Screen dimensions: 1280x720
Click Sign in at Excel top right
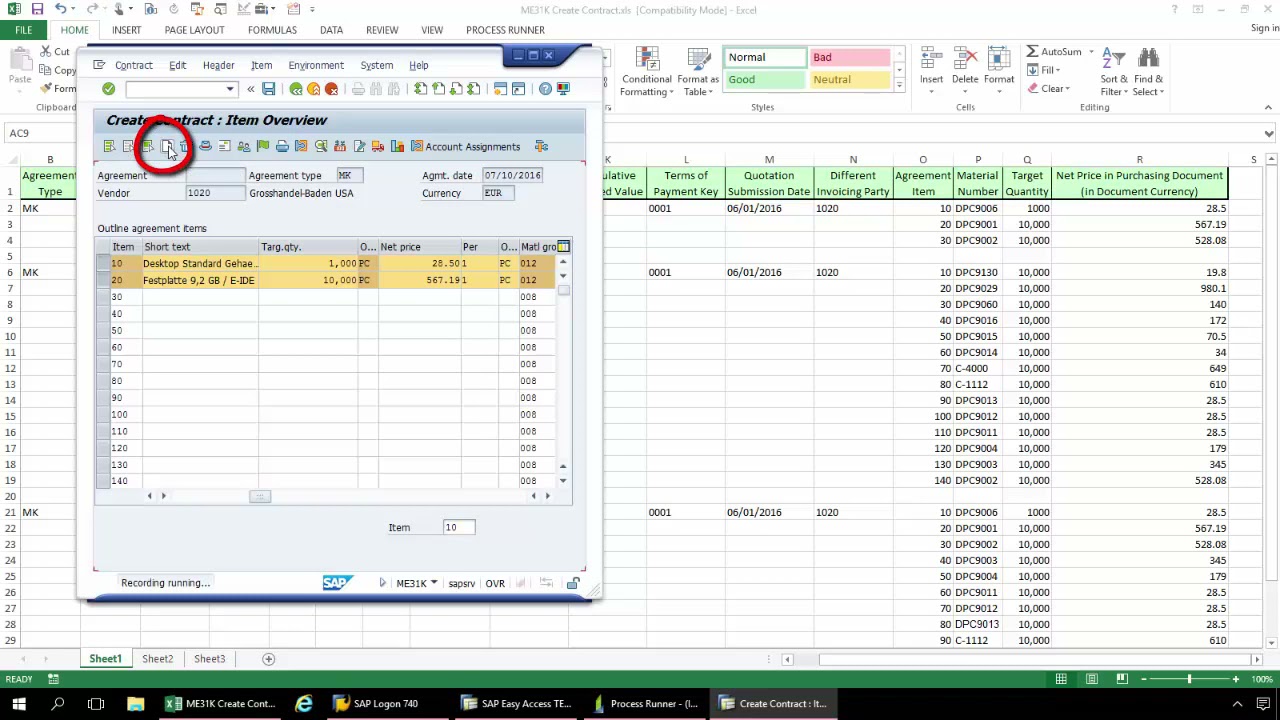pyautogui.click(x=1264, y=29)
